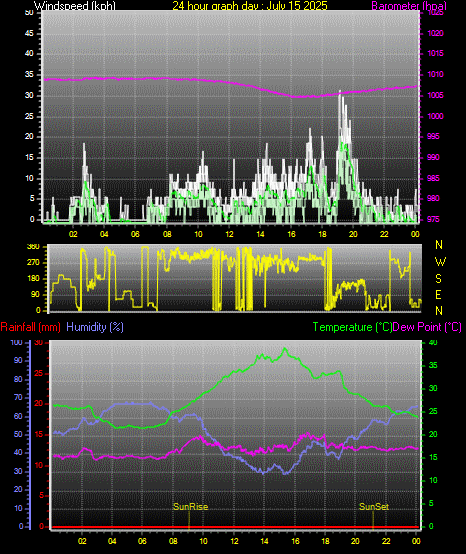Select the Barometer (hpa) axis label
The width and height of the screenshot is (466, 554).
point(409,6)
